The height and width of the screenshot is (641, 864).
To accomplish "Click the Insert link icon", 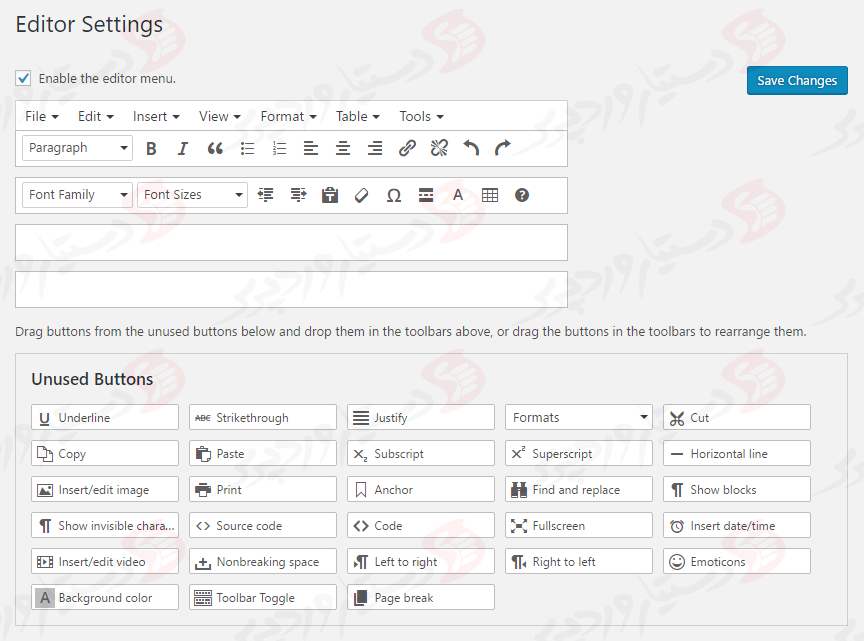I will pyautogui.click(x=407, y=148).
